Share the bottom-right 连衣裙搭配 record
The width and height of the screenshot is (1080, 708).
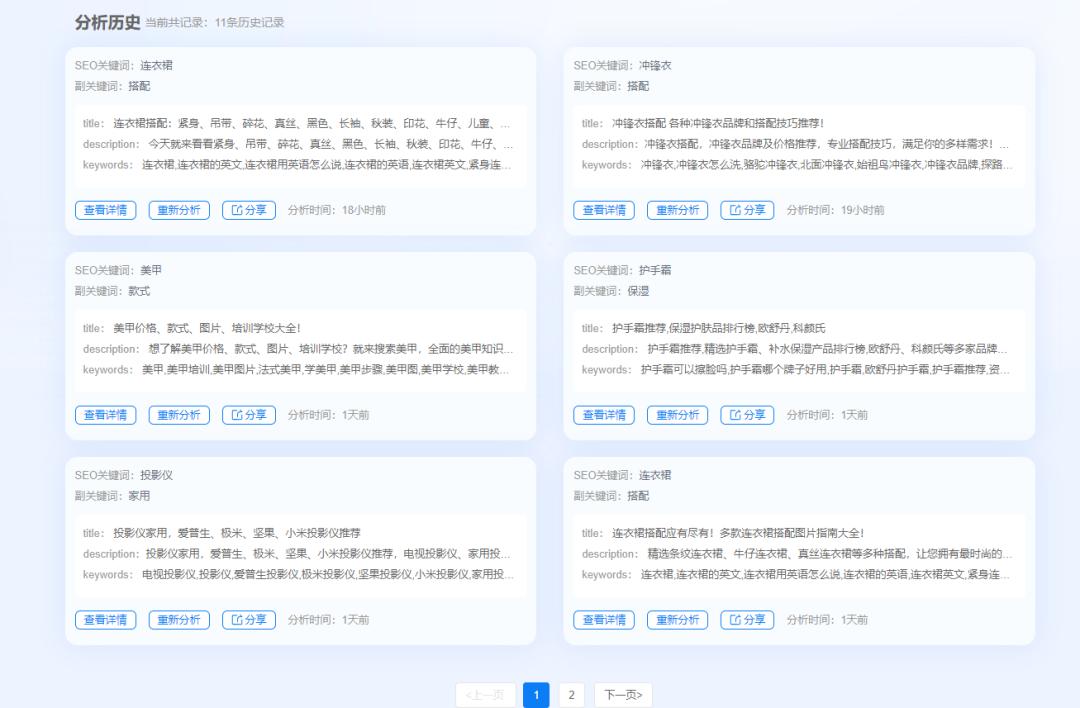(746, 619)
